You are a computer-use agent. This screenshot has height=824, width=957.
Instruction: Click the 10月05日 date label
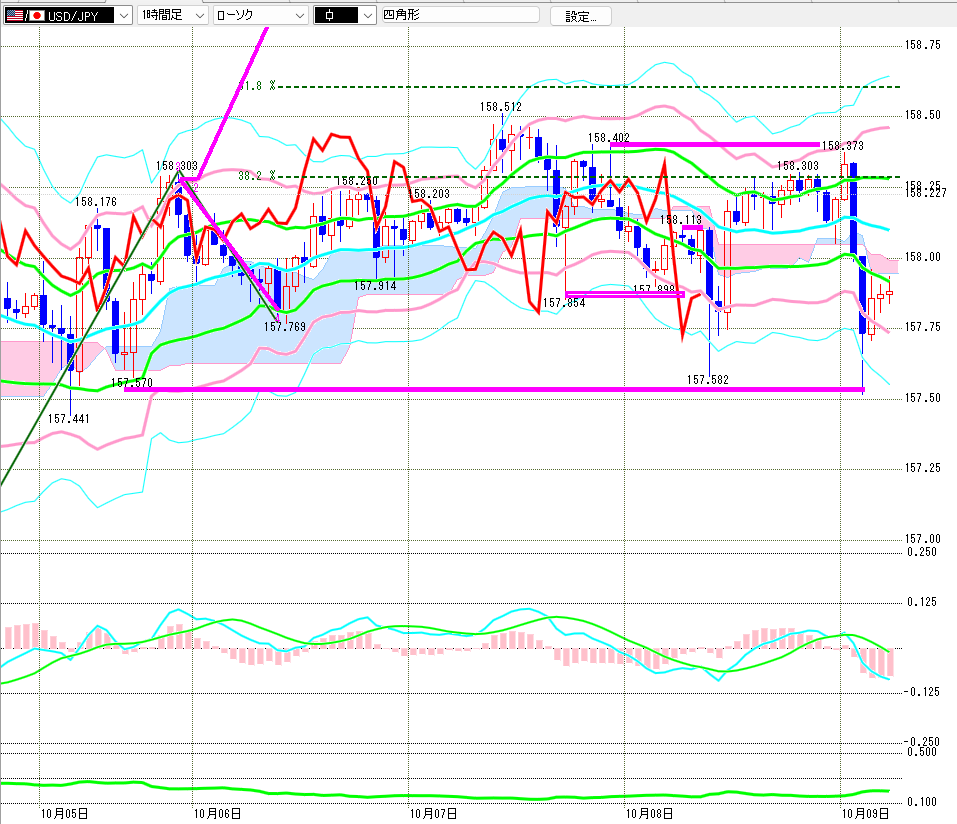coord(64,814)
